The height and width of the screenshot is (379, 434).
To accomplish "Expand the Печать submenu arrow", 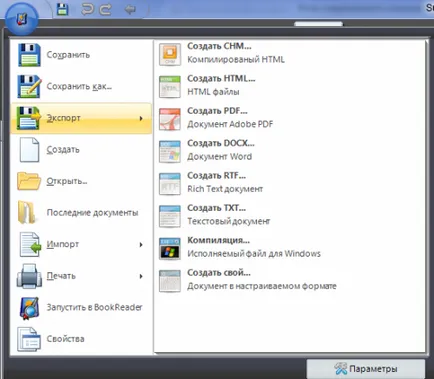I will [141, 276].
